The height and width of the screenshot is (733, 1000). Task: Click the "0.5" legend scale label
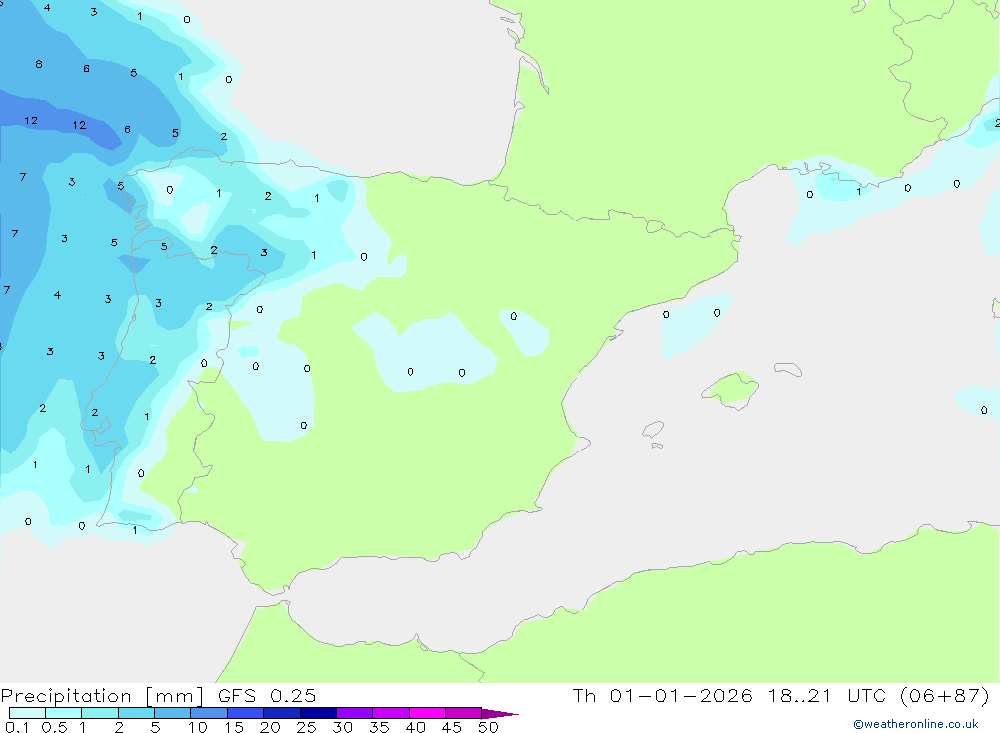[x=55, y=727]
